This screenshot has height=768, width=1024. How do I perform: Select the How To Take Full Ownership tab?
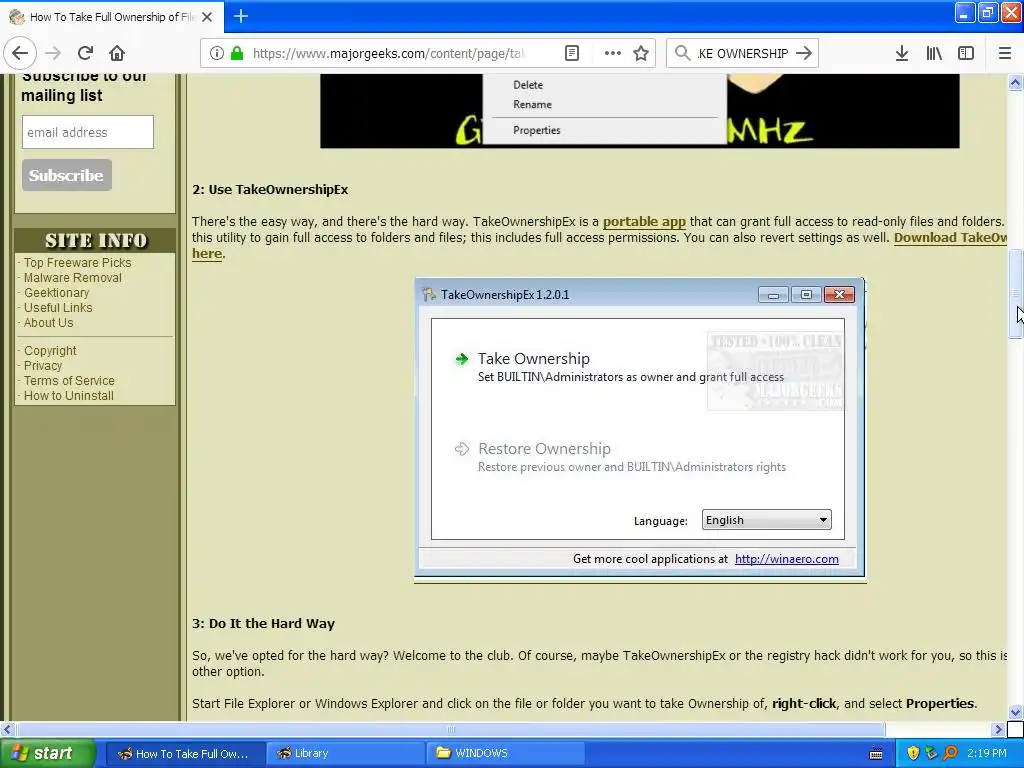(111, 17)
